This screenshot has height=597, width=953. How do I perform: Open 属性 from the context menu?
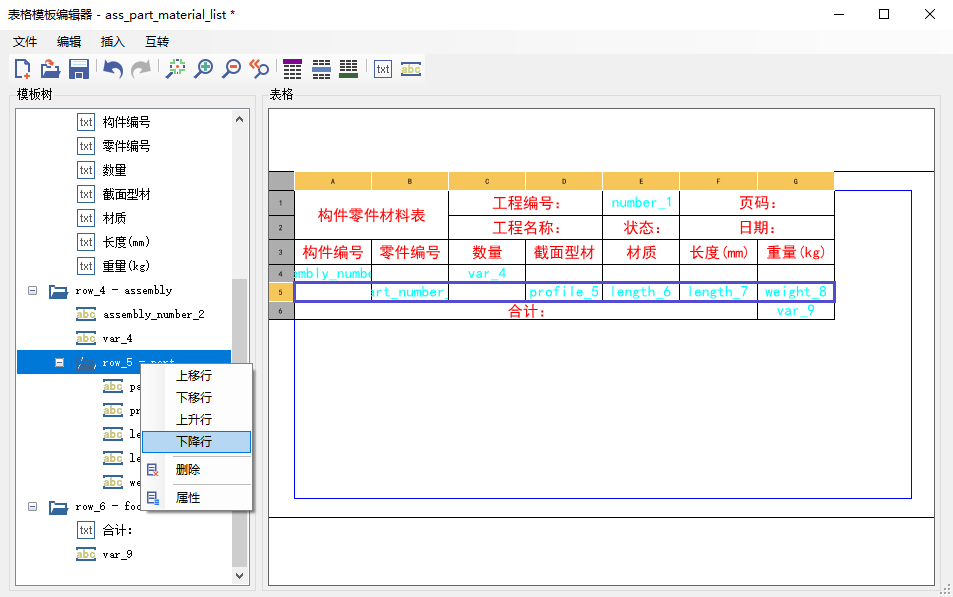pyautogui.click(x=196, y=497)
